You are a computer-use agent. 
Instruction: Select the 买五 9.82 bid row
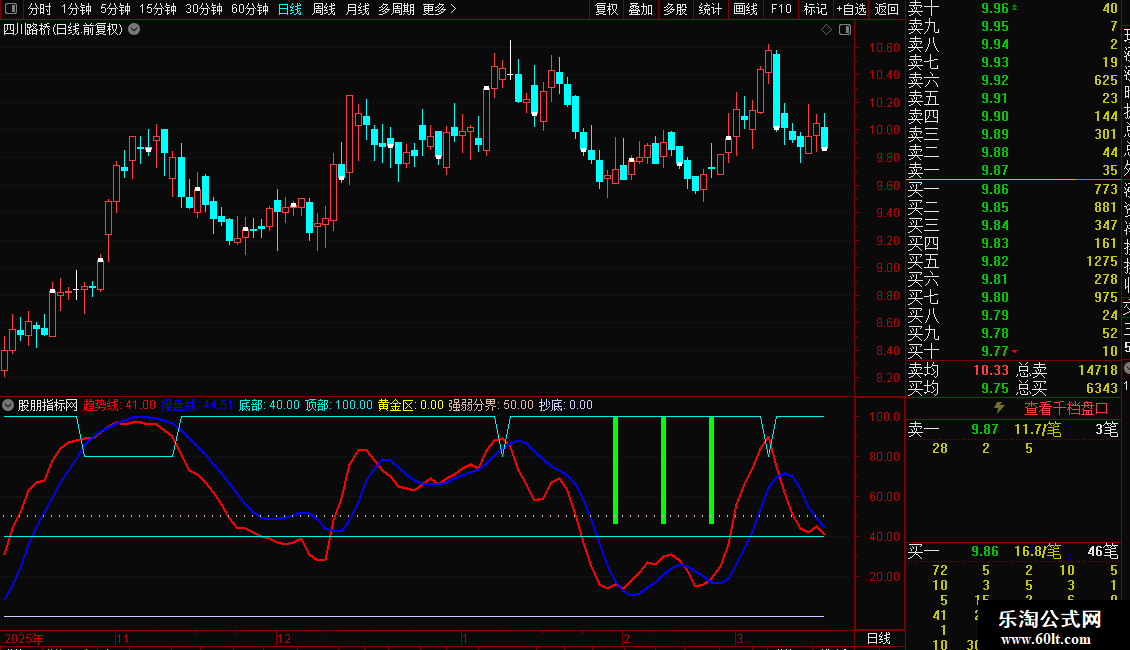click(x=1013, y=261)
